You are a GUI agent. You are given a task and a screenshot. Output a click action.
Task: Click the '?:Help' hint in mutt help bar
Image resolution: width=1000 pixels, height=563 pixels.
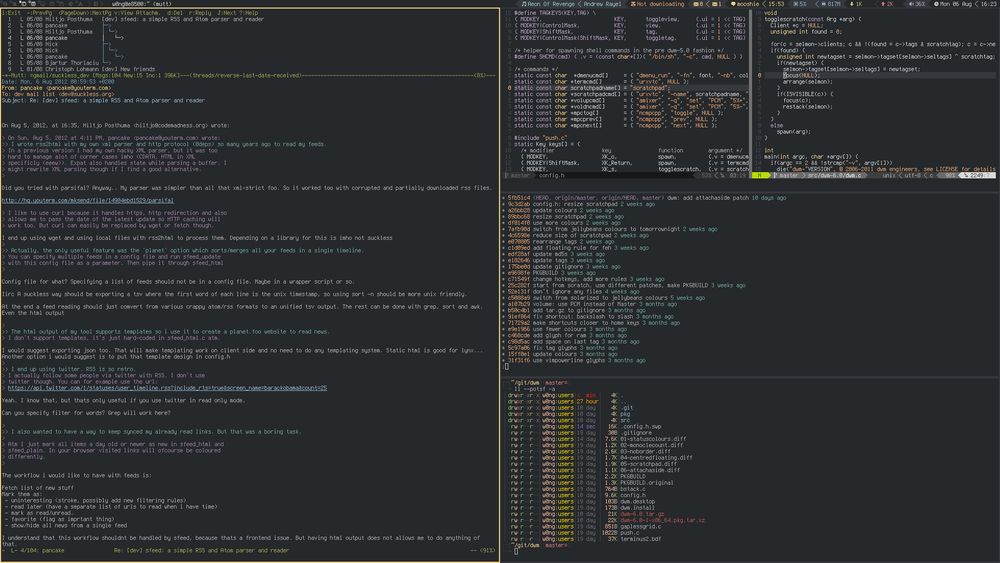click(x=248, y=13)
